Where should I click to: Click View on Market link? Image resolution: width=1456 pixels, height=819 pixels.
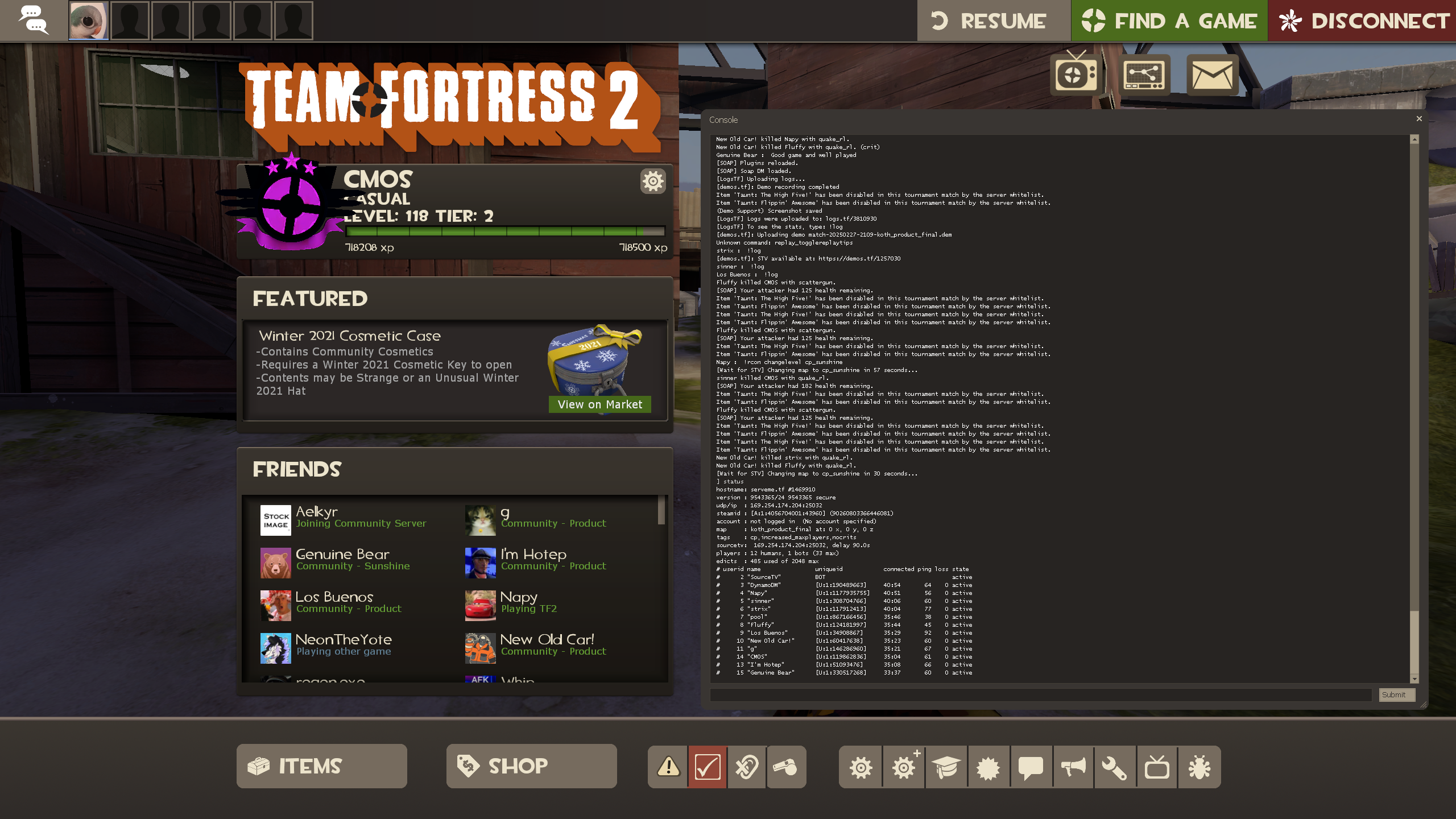pos(599,404)
